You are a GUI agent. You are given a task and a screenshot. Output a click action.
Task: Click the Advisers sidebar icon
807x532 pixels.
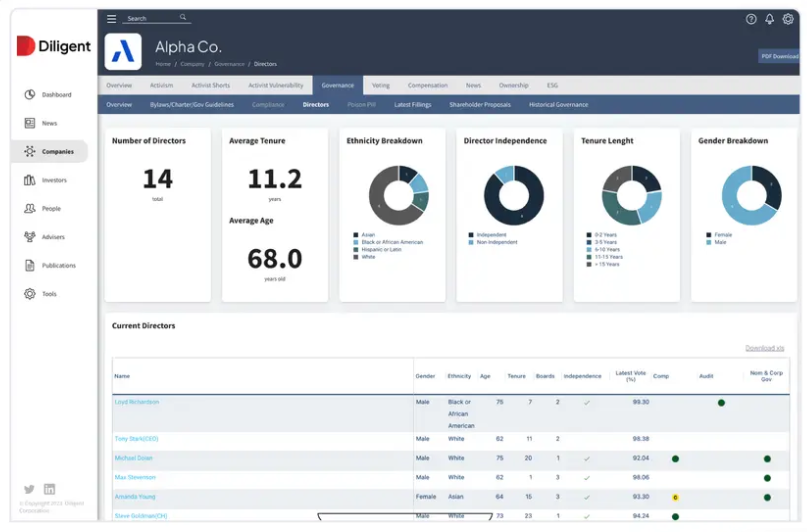(x=30, y=237)
